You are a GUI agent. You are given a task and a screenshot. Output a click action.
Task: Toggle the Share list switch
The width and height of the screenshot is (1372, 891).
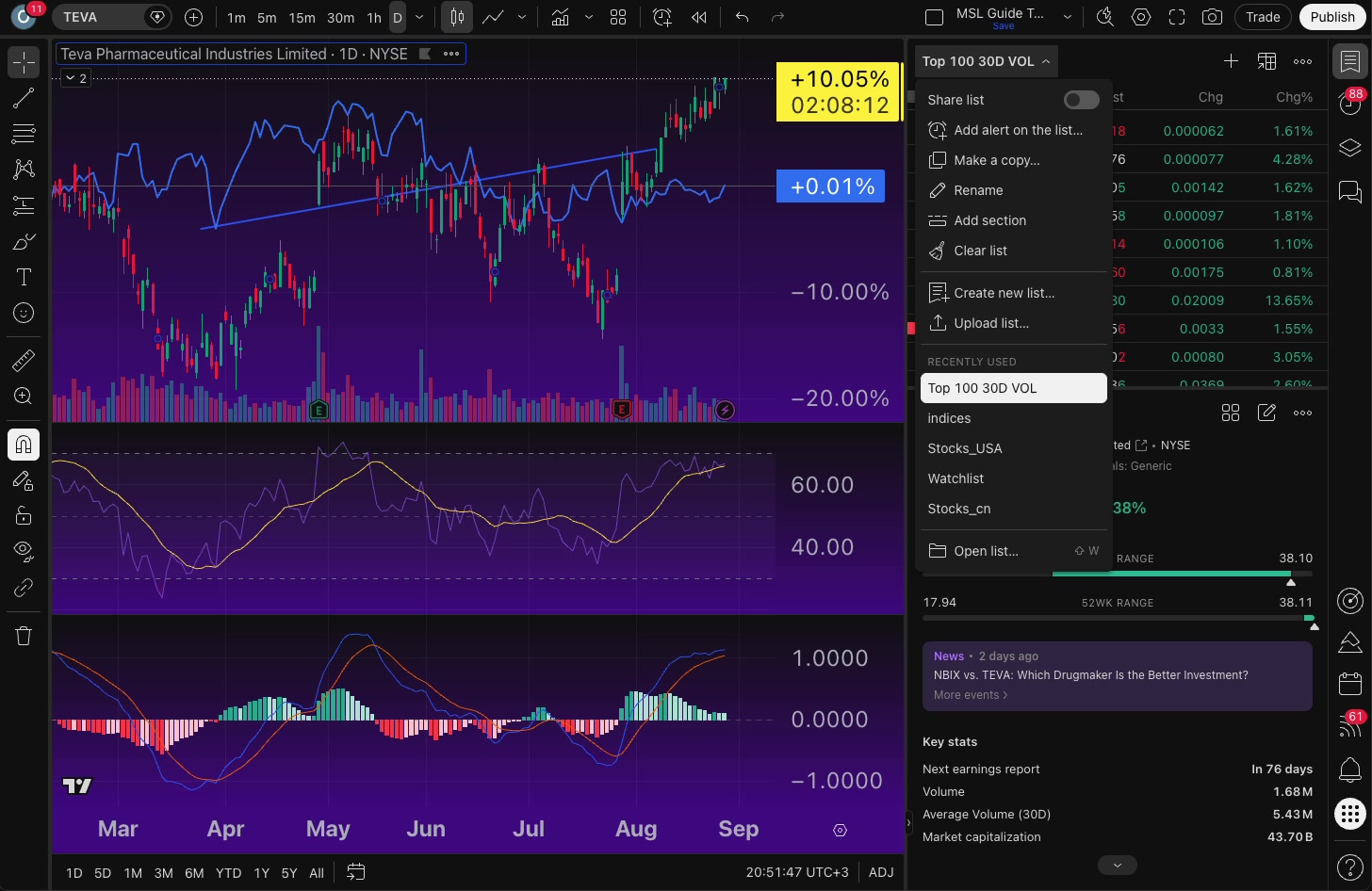(x=1081, y=100)
